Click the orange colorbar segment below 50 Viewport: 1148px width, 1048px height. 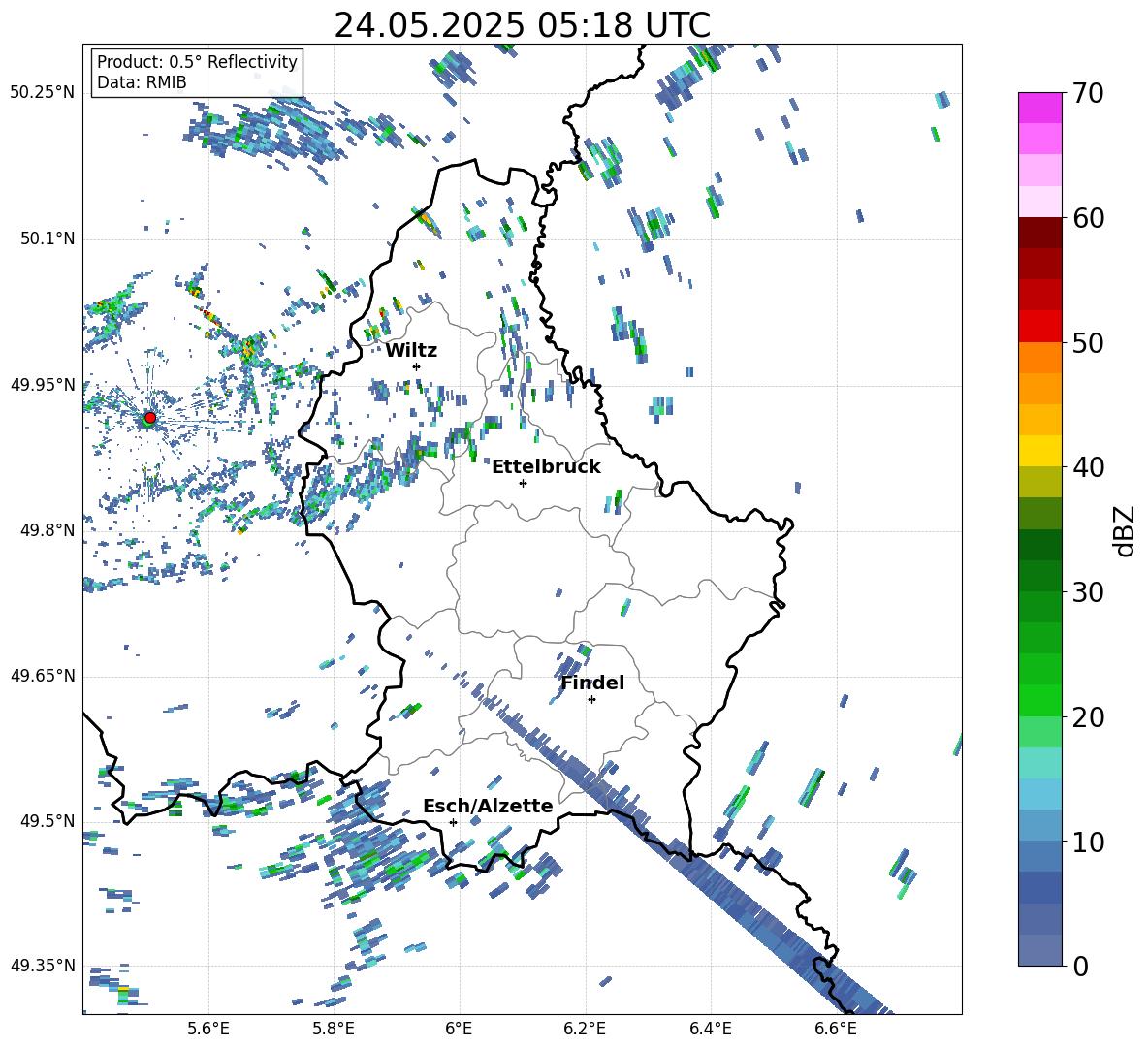[x=1039, y=357]
